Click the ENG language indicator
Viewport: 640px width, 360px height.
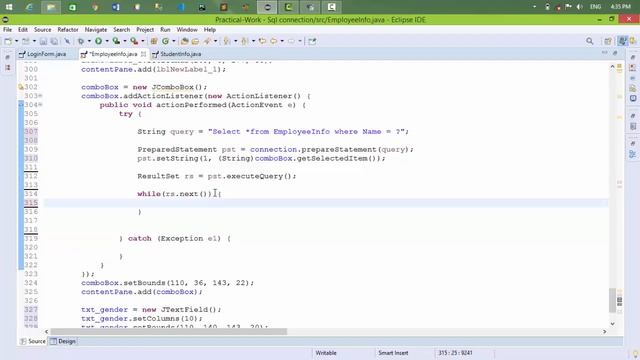coord(596,7)
